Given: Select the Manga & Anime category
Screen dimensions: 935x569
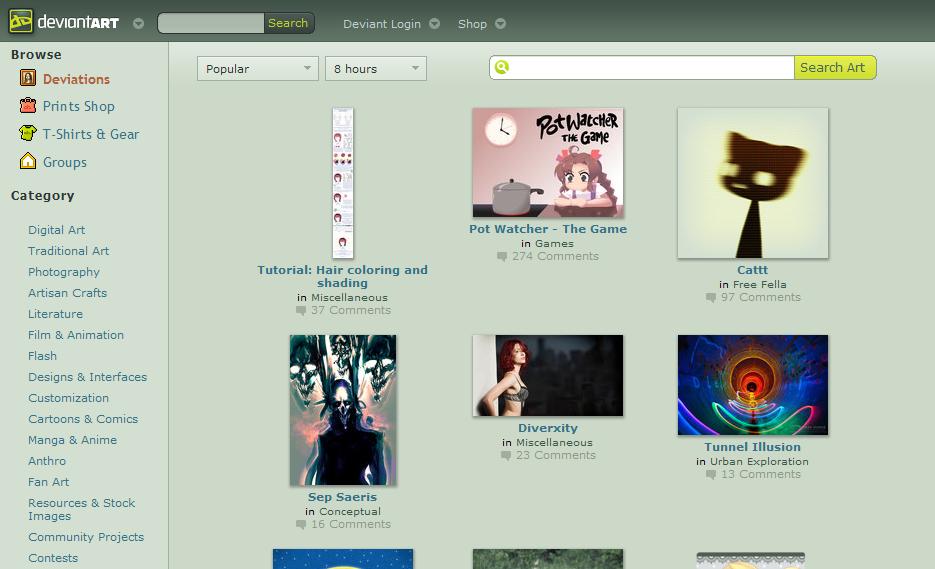Looking at the screenshot, I should pyautogui.click(x=72, y=440).
